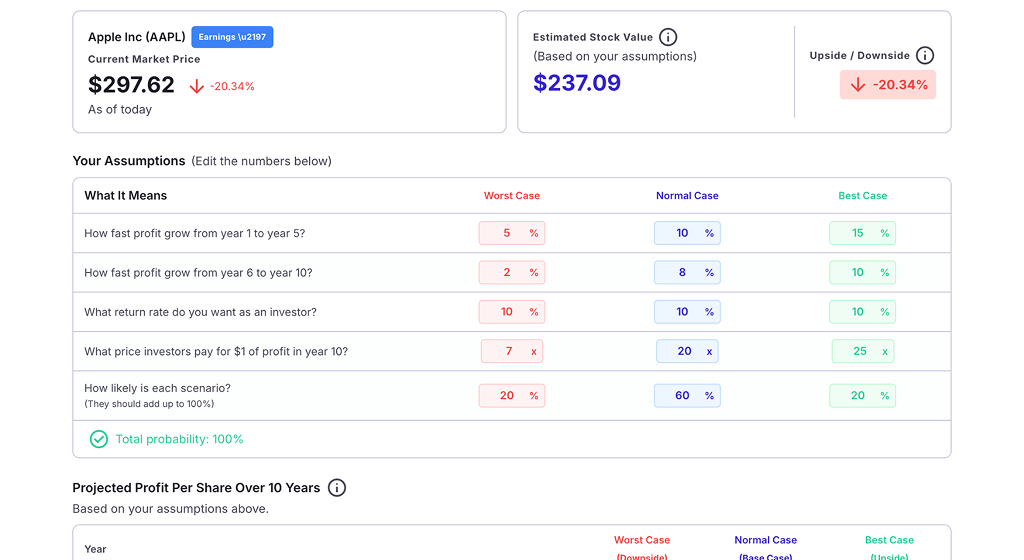Image resolution: width=1024 pixels, height=560 pixels.
Task: Click 'How likely is each scenario?' row label
Action: [157, 388]
